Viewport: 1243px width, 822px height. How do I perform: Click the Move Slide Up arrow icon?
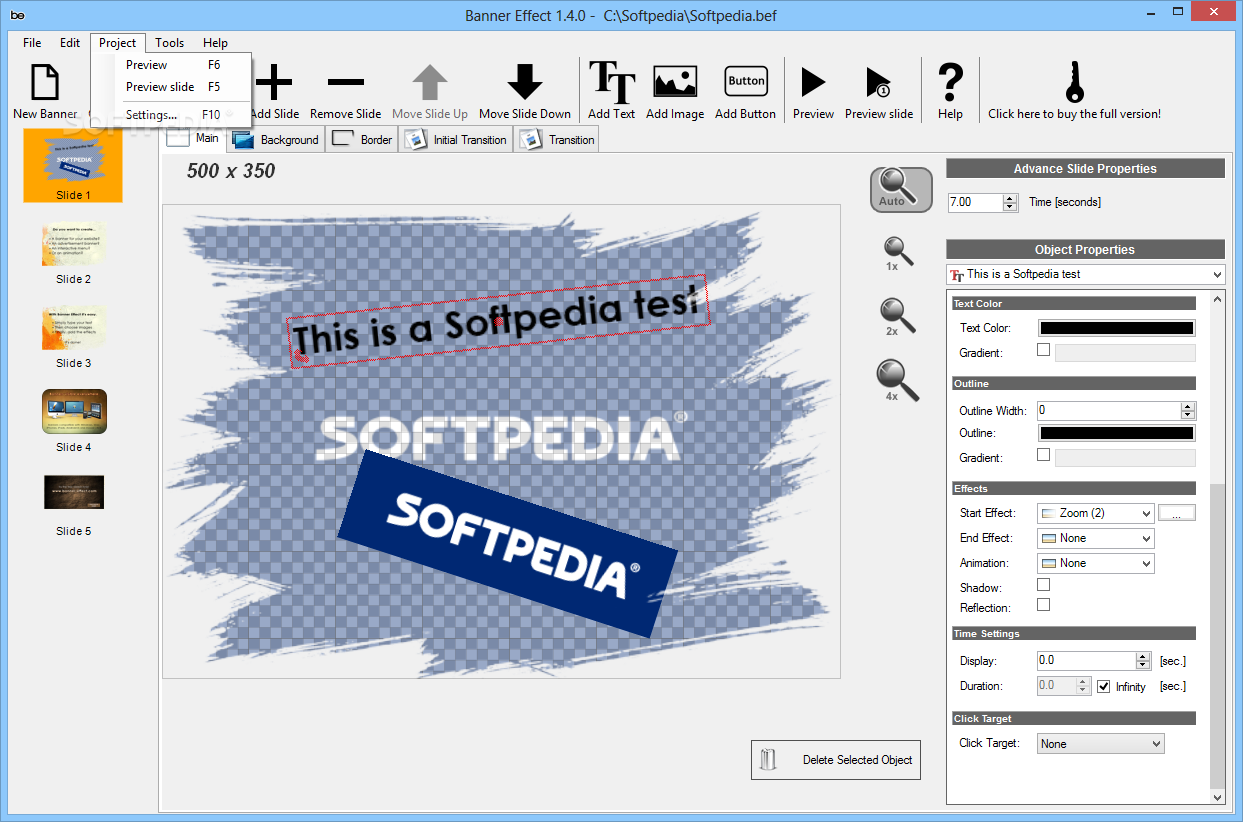click(430, 82)
